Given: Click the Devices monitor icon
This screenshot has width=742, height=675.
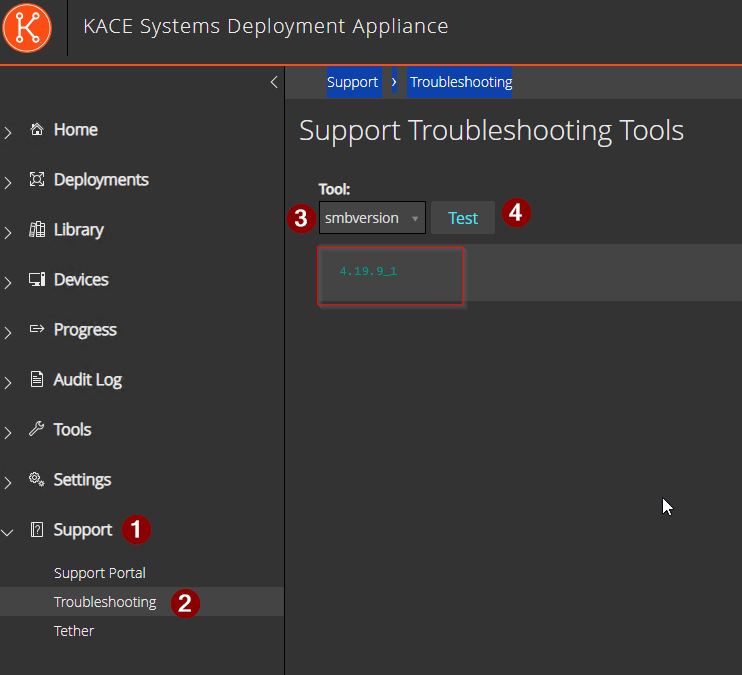Looking at the screenshot, I should (37, 279).
